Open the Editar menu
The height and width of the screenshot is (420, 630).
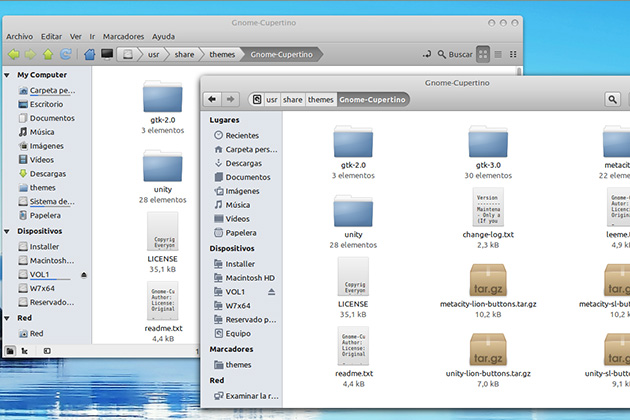point(51,37)
